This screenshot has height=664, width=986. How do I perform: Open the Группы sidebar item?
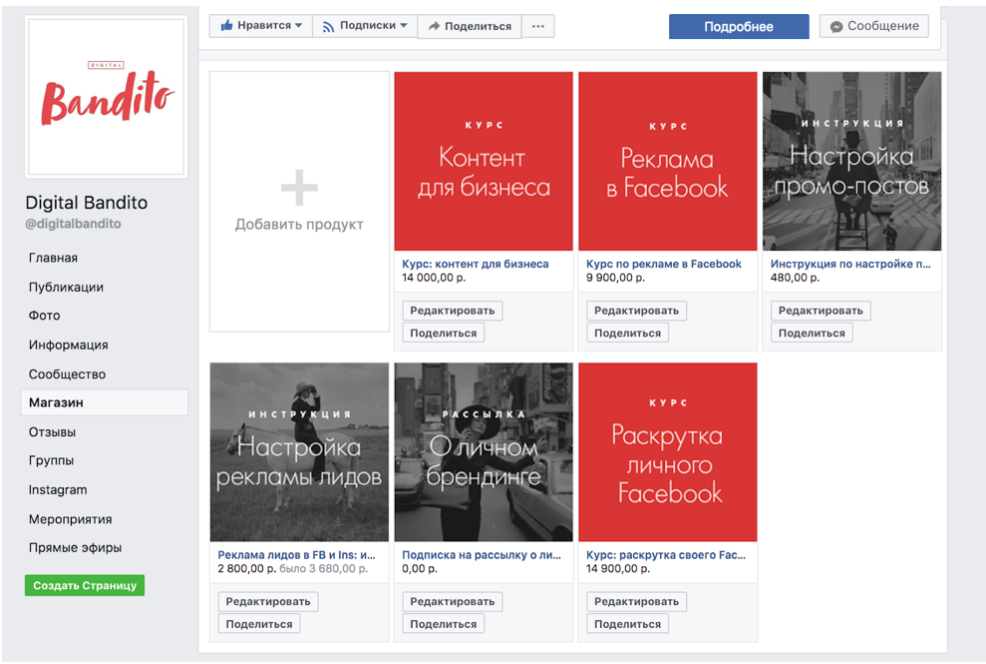[51, 460]
